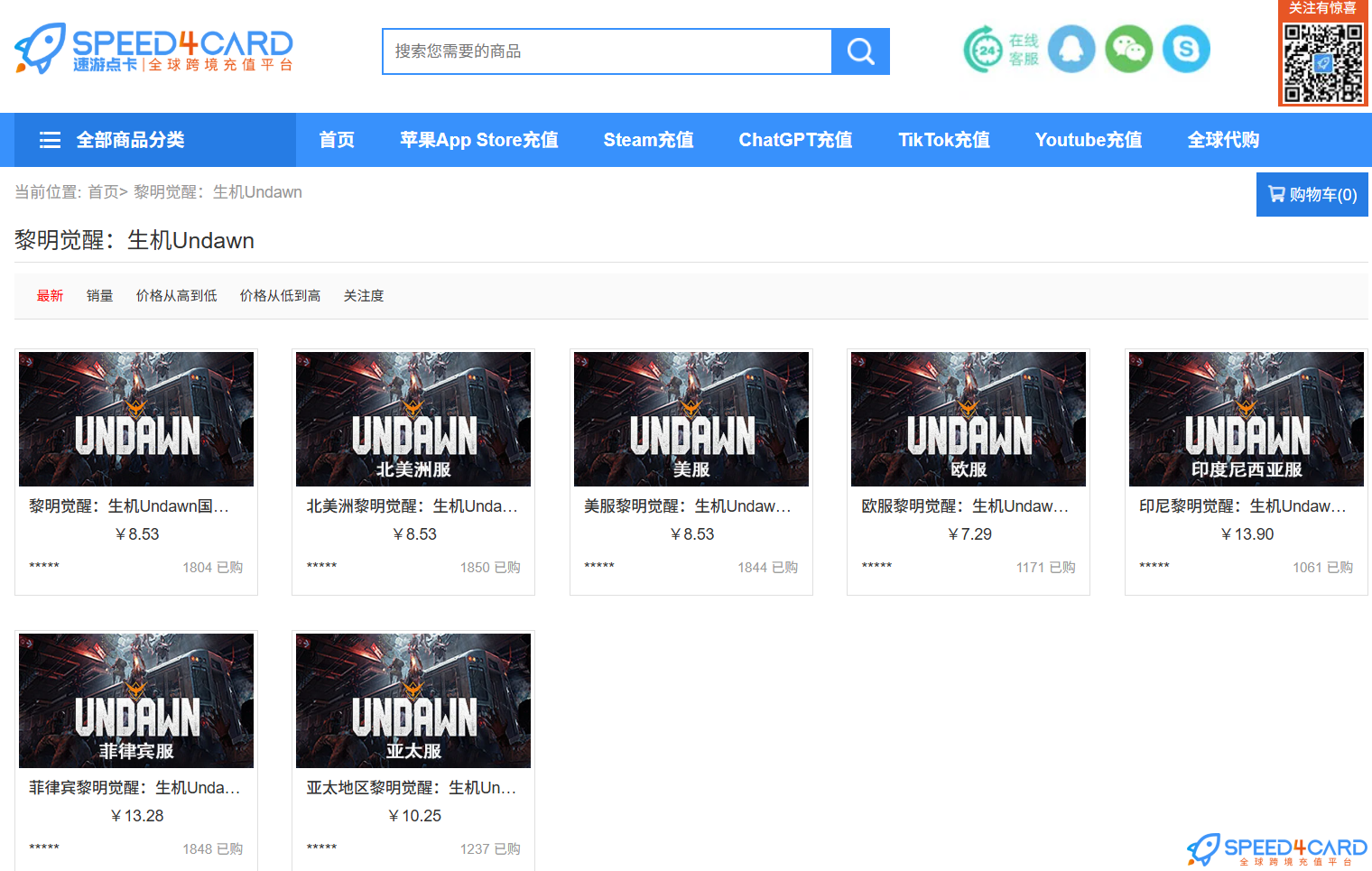Open the 印度尼西亚服 Undawn product thumbnail
Viewport: 1372px width, 871px height.
point(1247,419)
